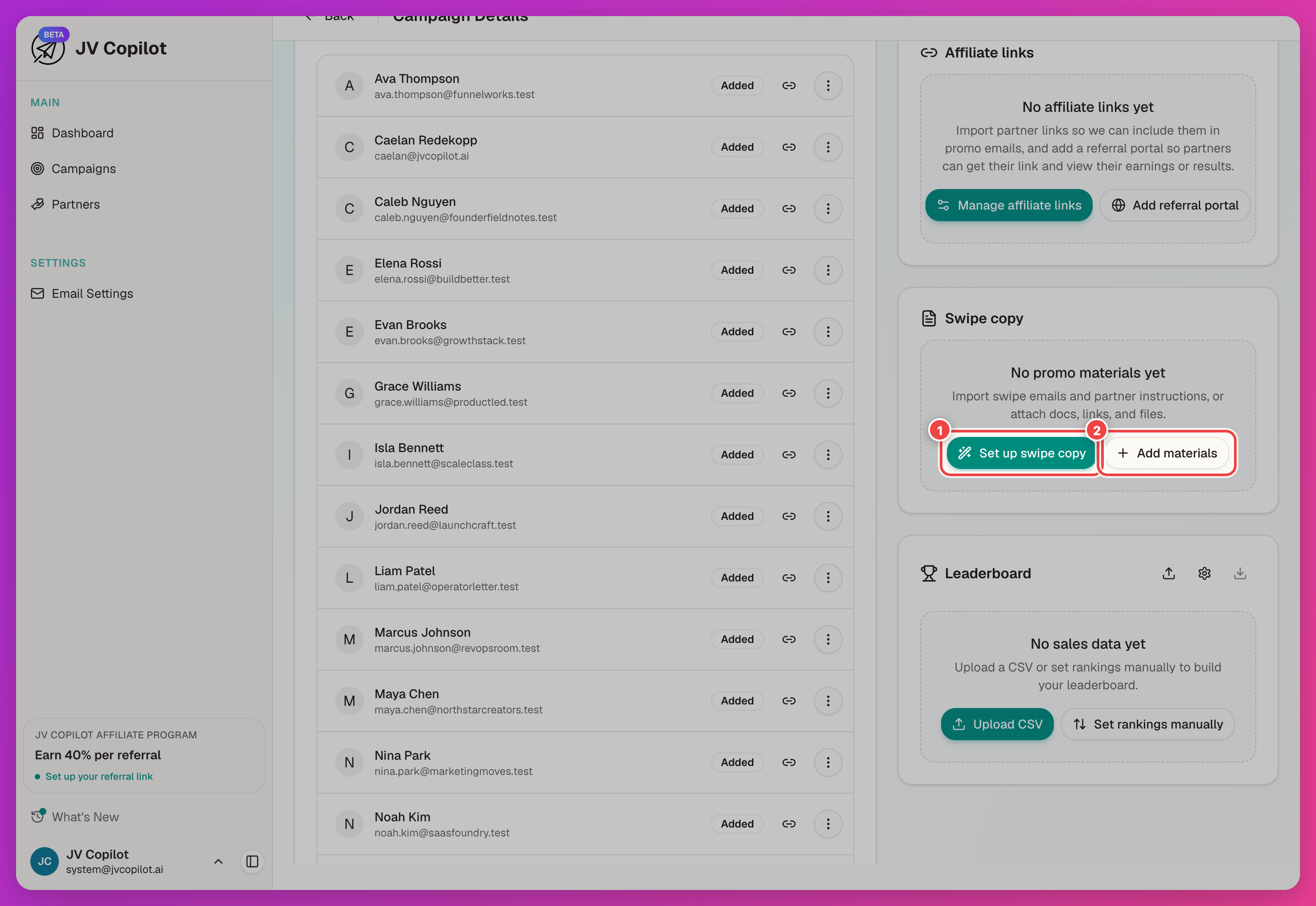Image resolution: width=1316 pixels, height=906 pixels.
Task: Click link icon for Marcus Johnson
Action: click(789, 639)
